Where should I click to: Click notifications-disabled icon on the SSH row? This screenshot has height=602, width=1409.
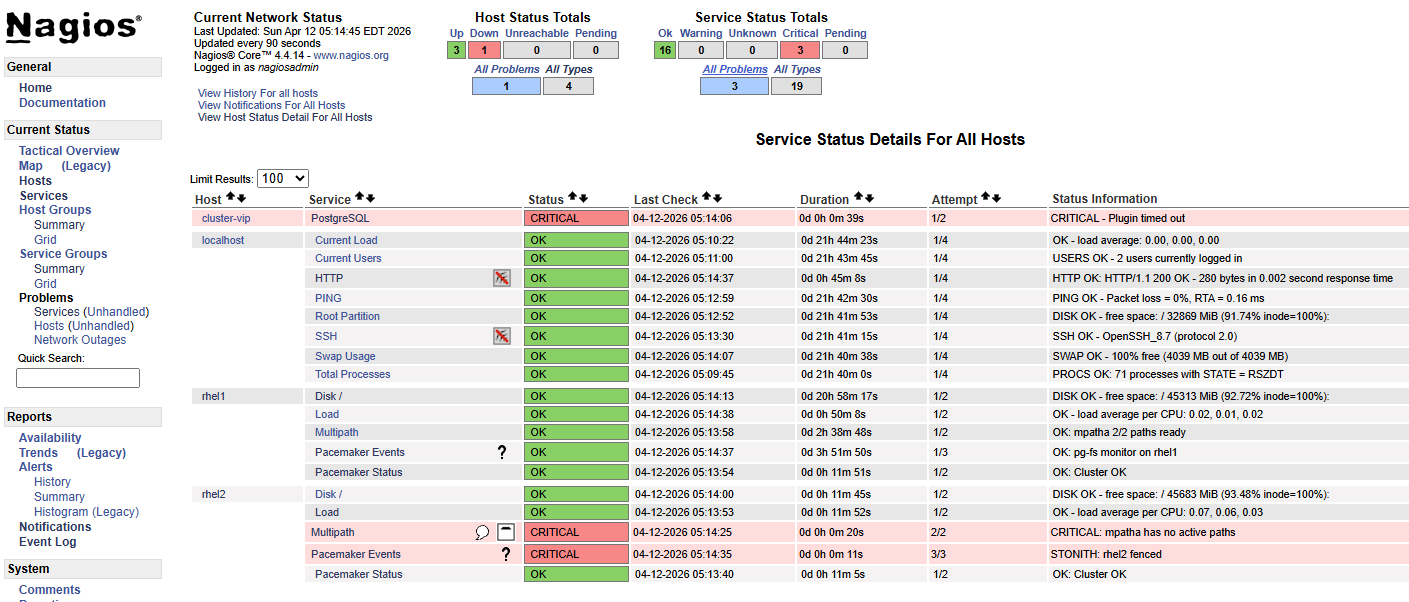(502, 336)
